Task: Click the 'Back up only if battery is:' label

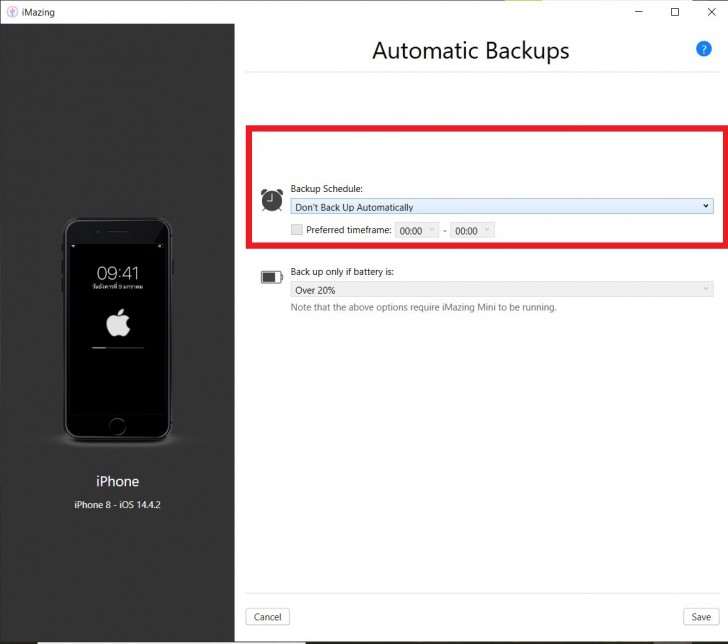Action: pos(342,272)
